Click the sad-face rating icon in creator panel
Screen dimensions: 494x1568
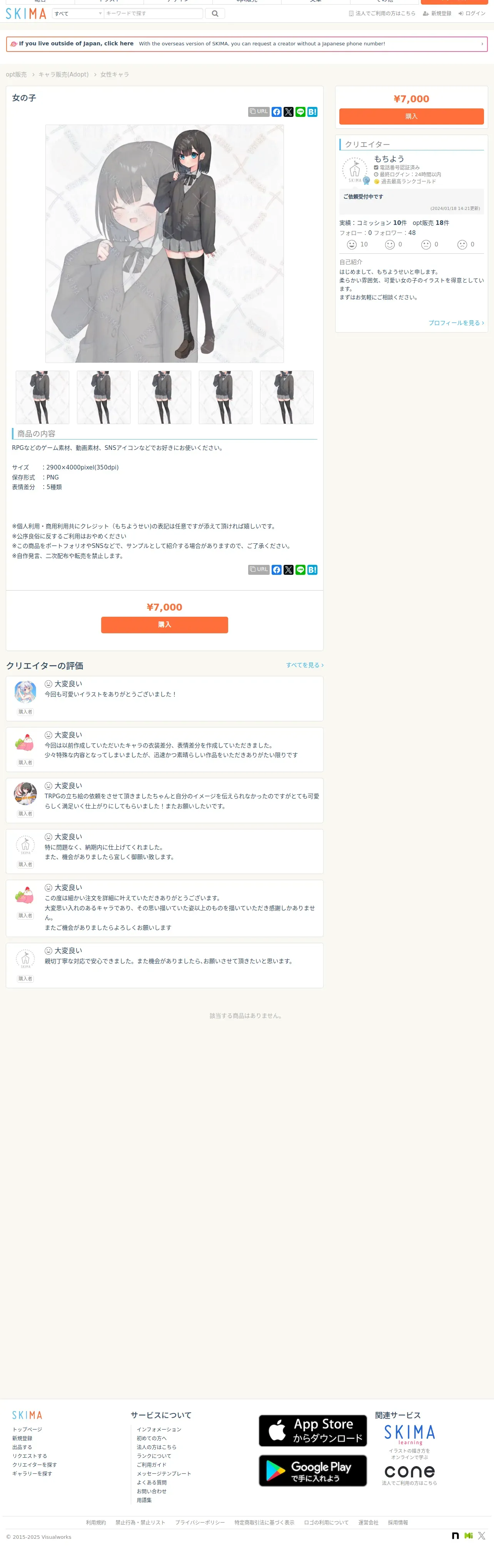tap(462, 245)
